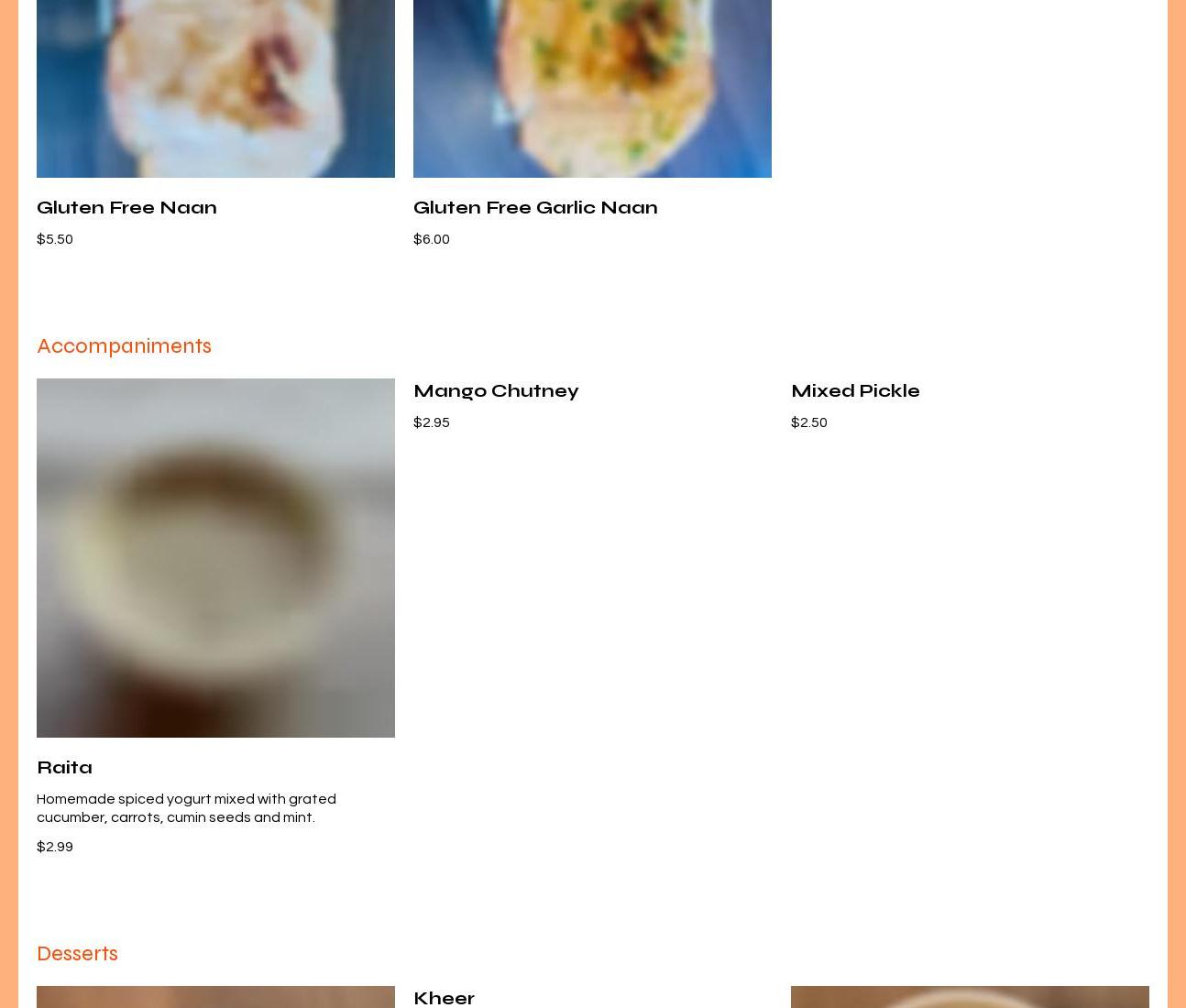This screenshot has height=1008, width=1186.
Task: Click the Raita yogurt description text
Action: coord(186,808)
